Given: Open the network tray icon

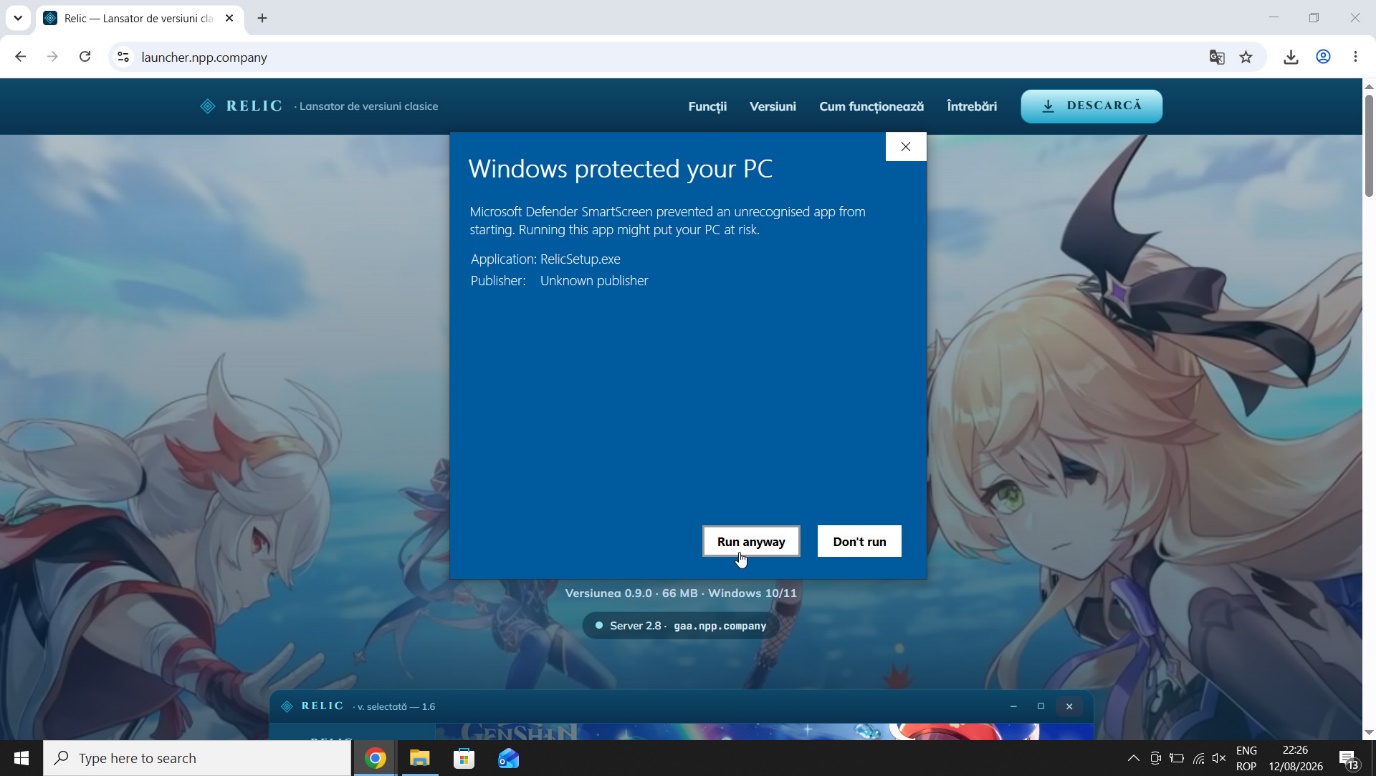Looking at the screenshot, I should [x=1198, y=758].
